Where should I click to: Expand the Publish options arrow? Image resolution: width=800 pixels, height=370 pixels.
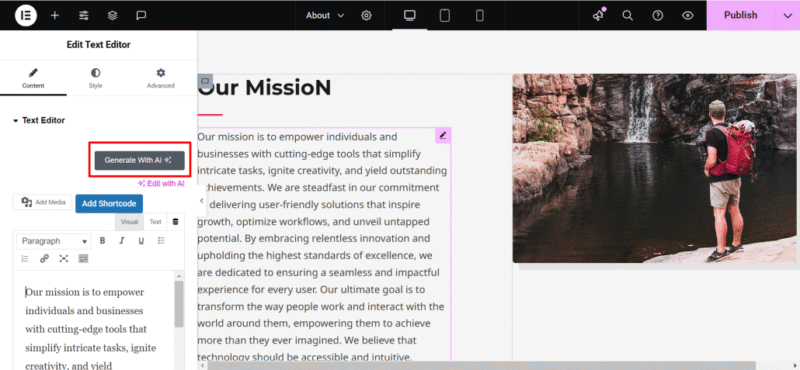click(x=787, y=15)
